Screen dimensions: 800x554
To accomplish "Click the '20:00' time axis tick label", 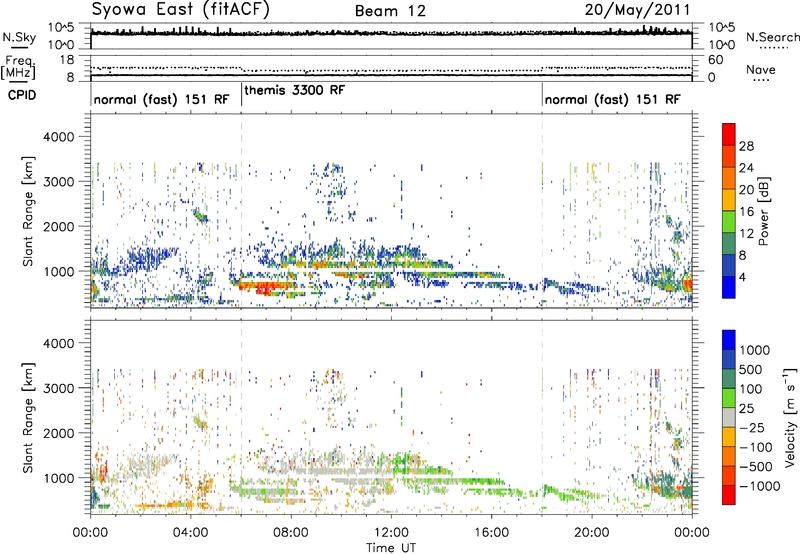I will 591,533.
